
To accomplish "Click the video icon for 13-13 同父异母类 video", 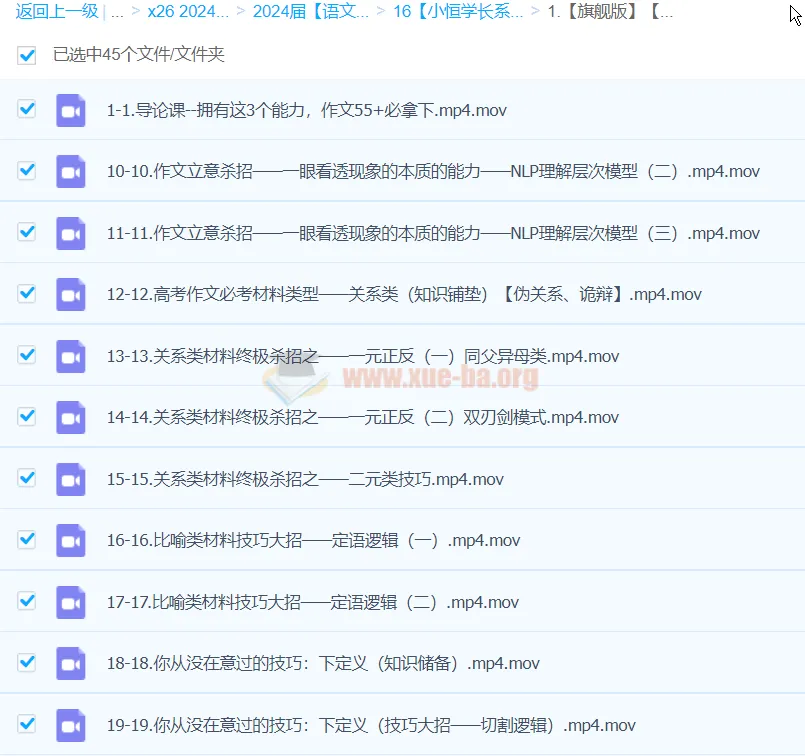I will [71, 356].
